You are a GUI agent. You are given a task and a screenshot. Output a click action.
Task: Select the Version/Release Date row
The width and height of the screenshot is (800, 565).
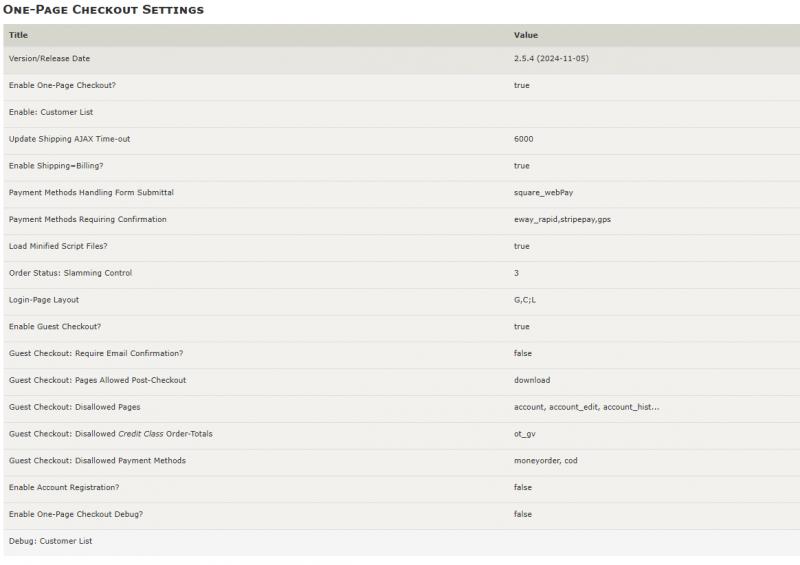point(402,59)
